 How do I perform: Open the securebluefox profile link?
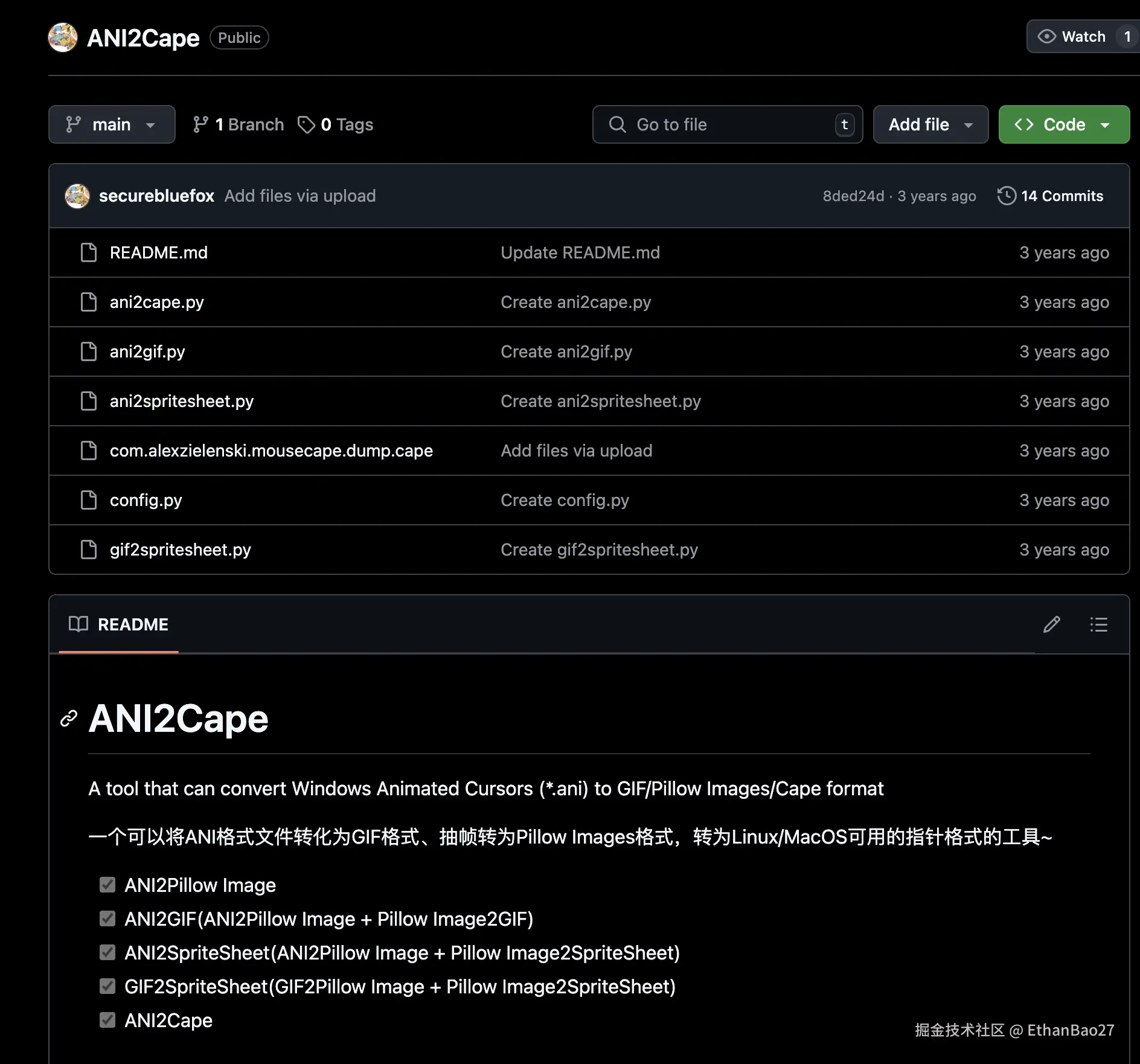coord(156,196)
